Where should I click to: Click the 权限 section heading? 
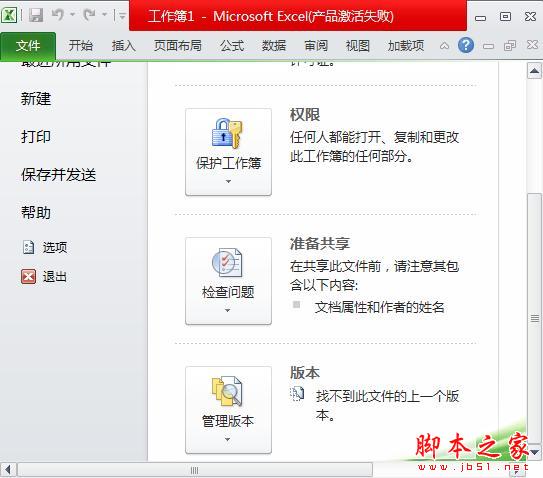(305, 115)
